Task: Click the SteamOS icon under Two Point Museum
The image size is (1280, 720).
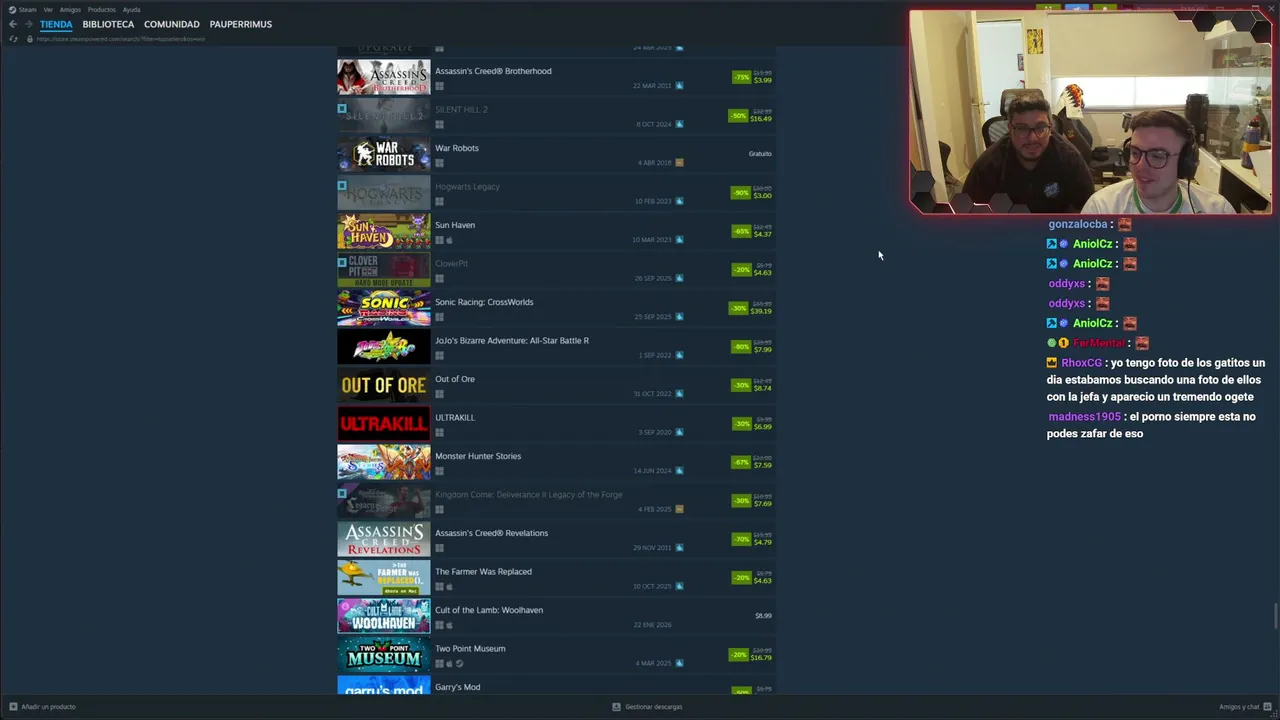Action: click(459, 664)
